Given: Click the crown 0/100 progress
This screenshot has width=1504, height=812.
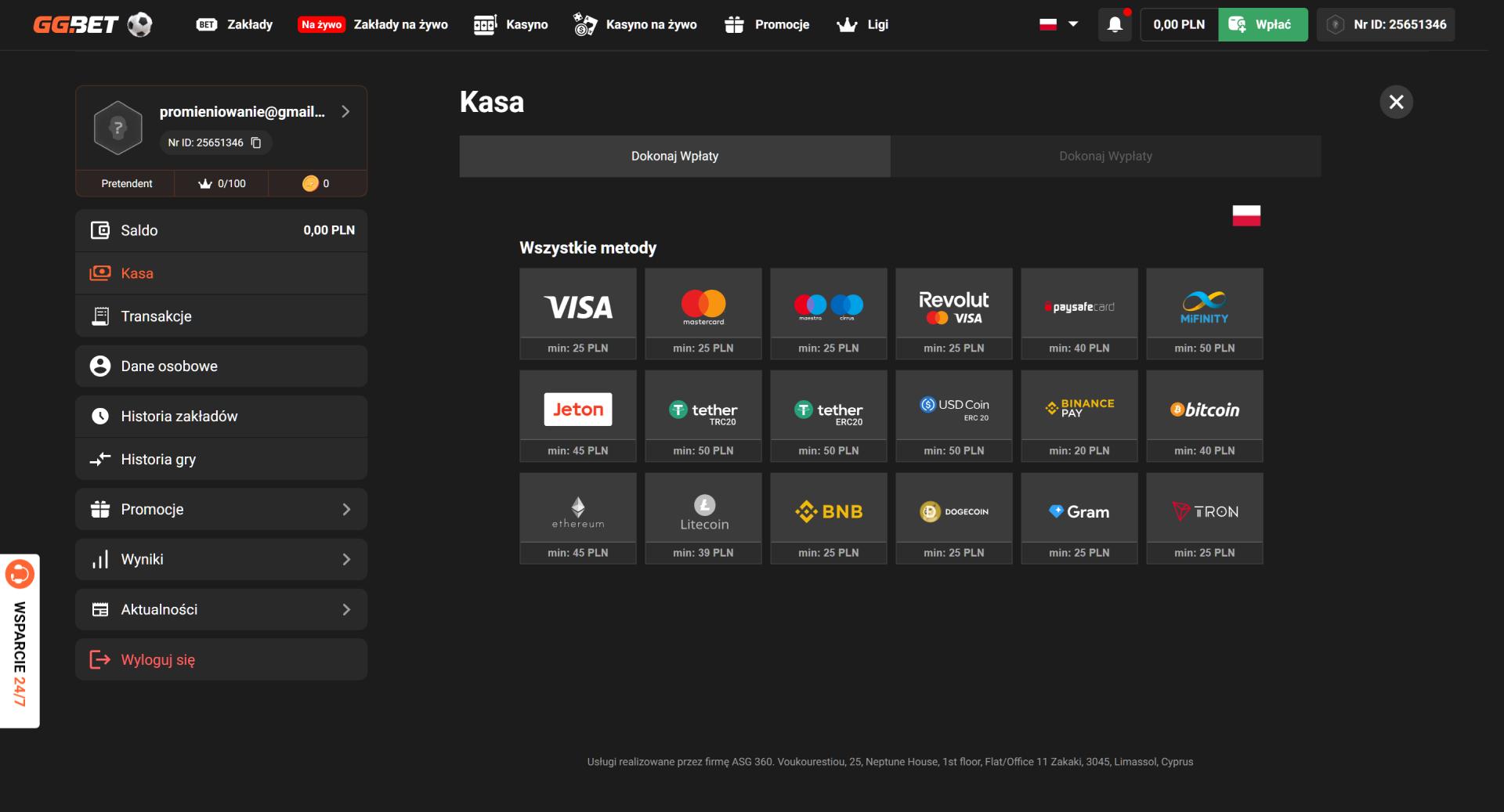Looking at the screenshot, I should [x=222, y=183].
